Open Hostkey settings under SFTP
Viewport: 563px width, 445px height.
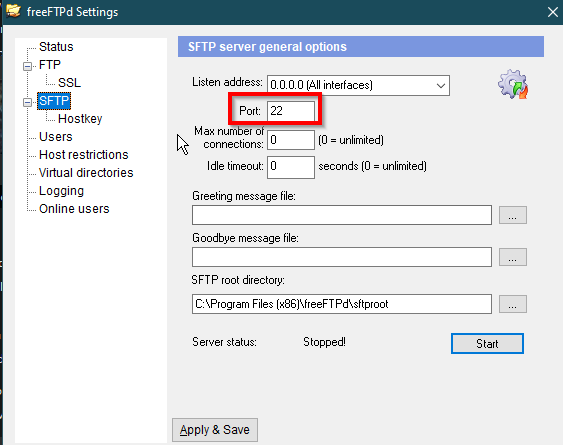(x=80, y=119)
